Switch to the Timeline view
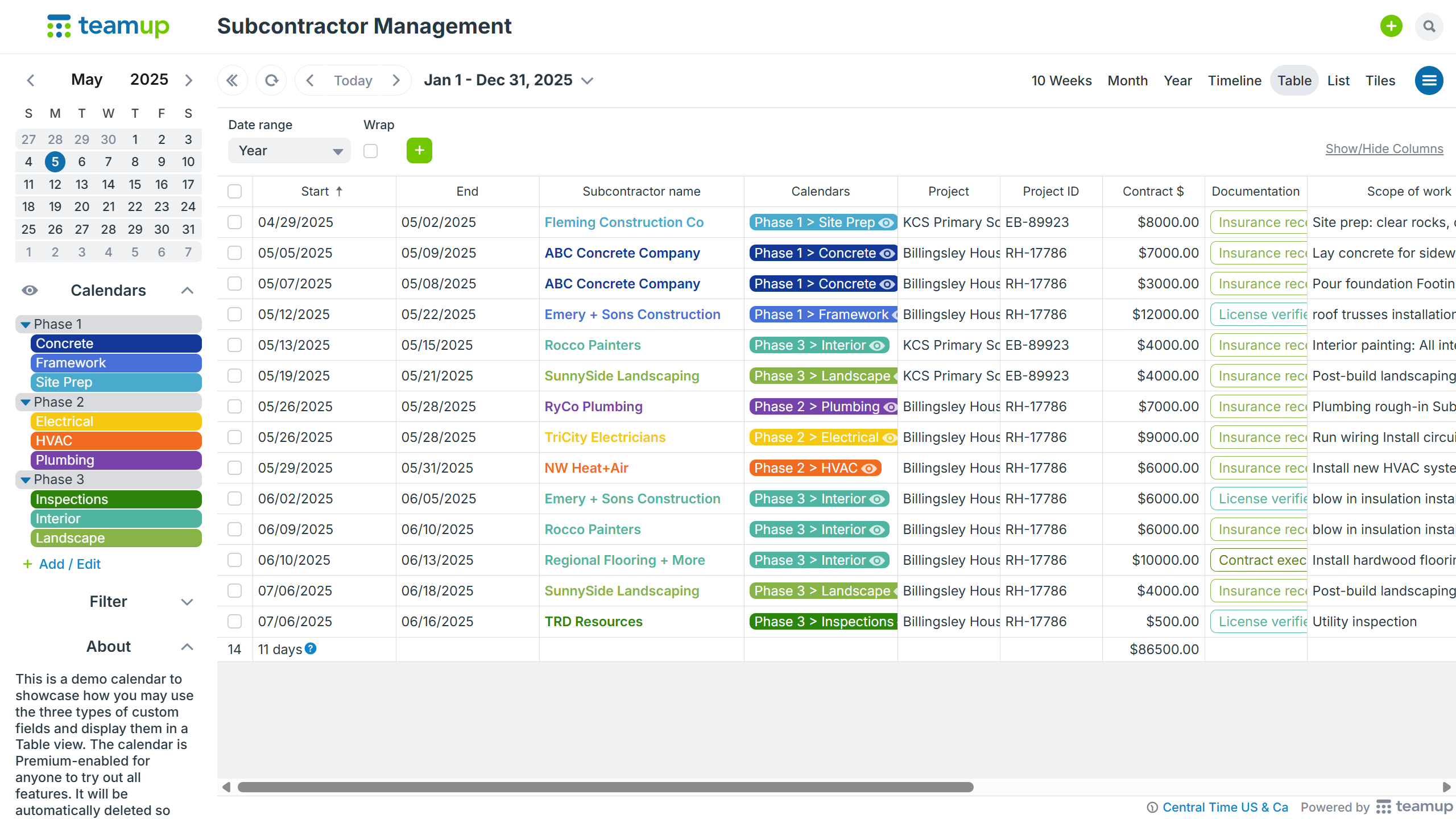Image resolution: width=1456 pixels, height=819 pixels. (1234, 80)
